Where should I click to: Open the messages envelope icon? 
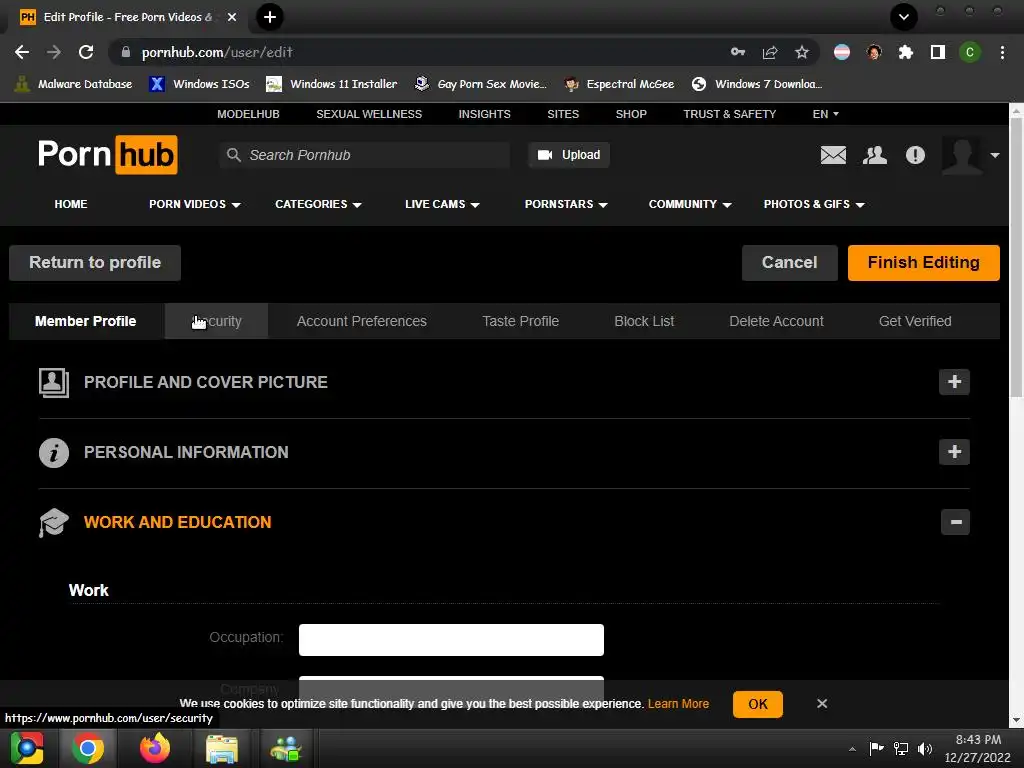(833, 155)
